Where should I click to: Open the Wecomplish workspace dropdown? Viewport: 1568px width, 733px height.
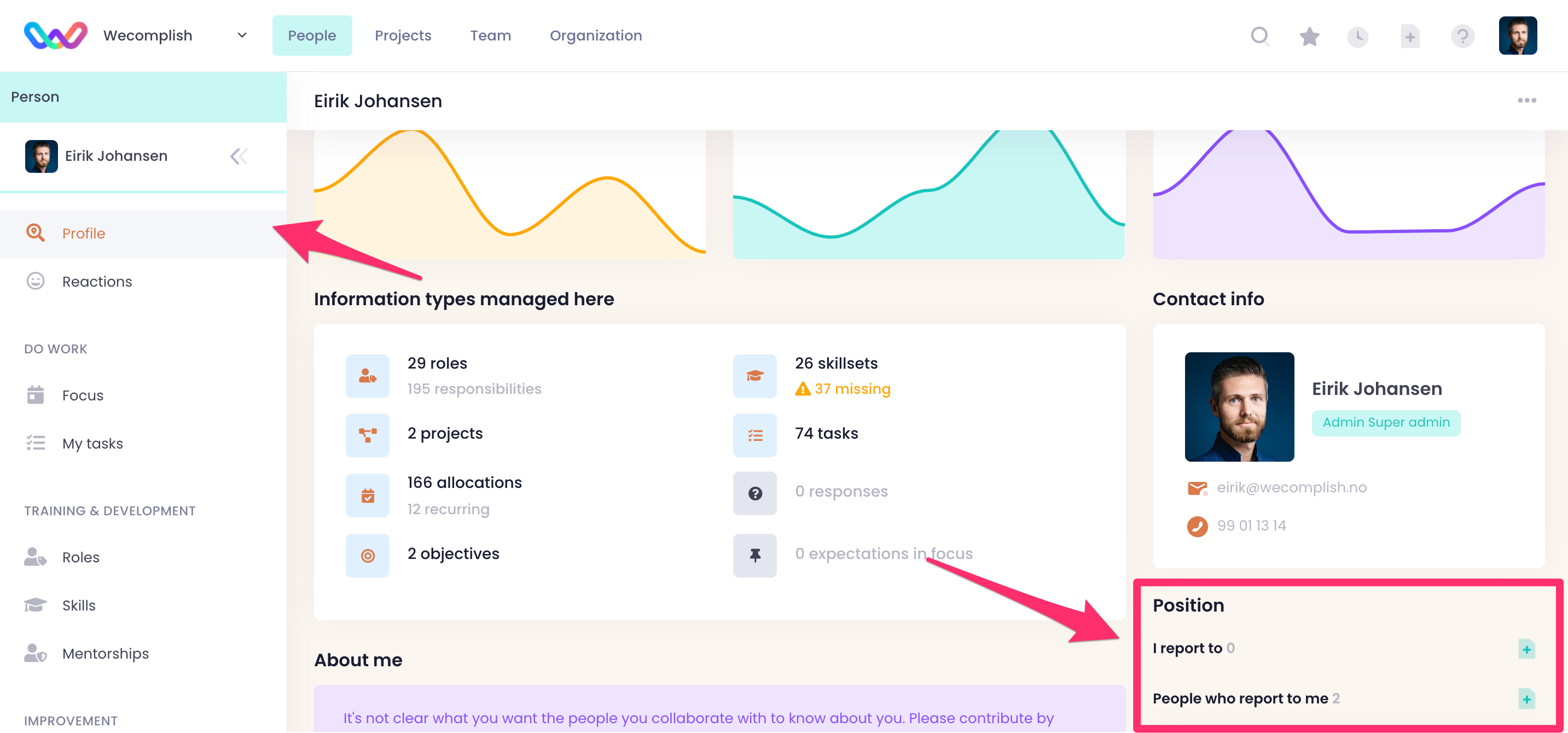point(242,36)
